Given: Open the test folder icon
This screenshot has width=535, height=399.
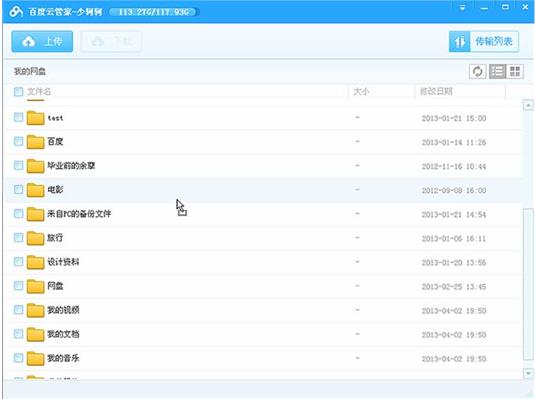Looking at the screenshot, I should 35,118.
